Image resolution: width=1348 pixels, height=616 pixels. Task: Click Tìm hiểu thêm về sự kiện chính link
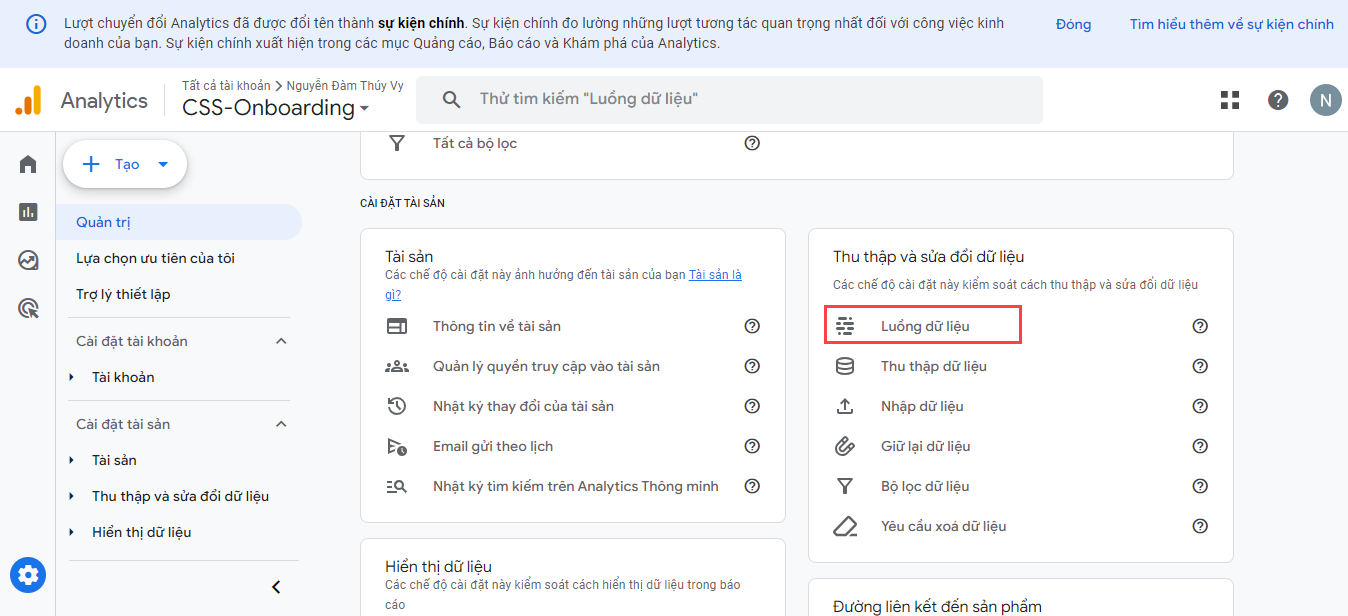click(1231, 24)
